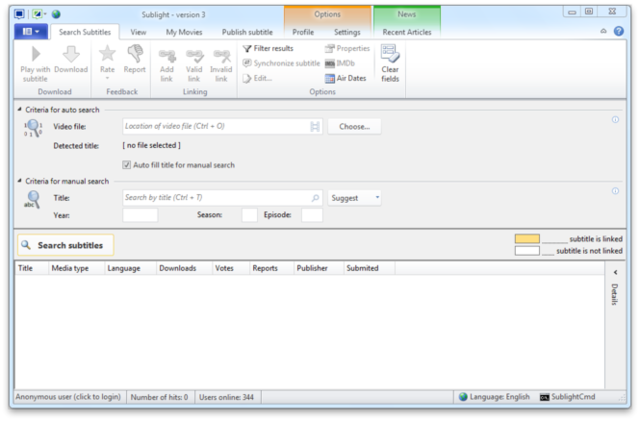
Task: Click the Rate star icon
Action: (x=107, y=53)
